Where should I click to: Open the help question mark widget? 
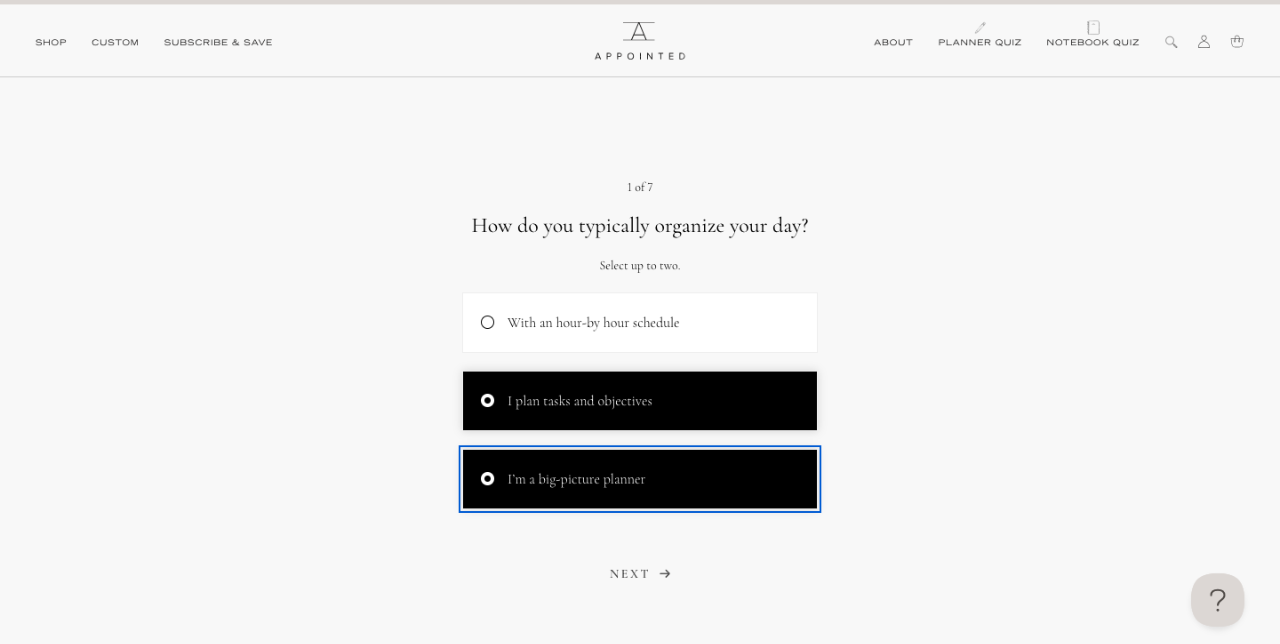pos(1217,600)
